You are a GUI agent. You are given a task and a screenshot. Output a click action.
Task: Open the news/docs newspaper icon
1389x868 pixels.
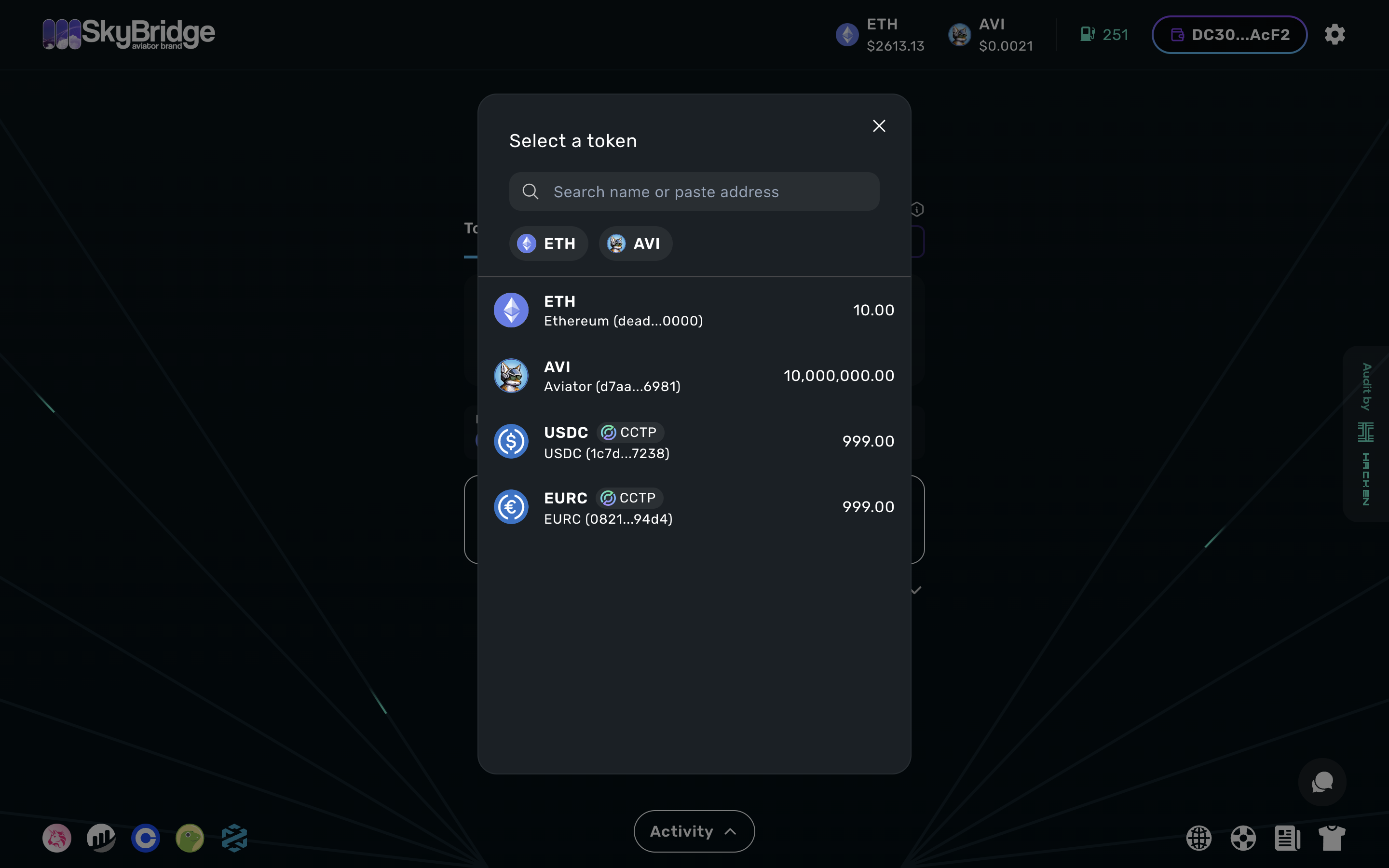click(x=1287, y=838)
